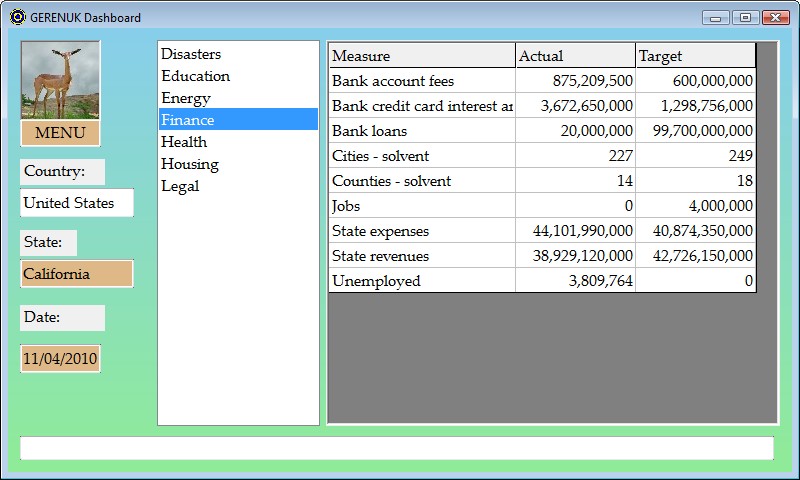Choose Energy from the category list
This screenshot has height=480, width=800.
(x=186, y=98)
